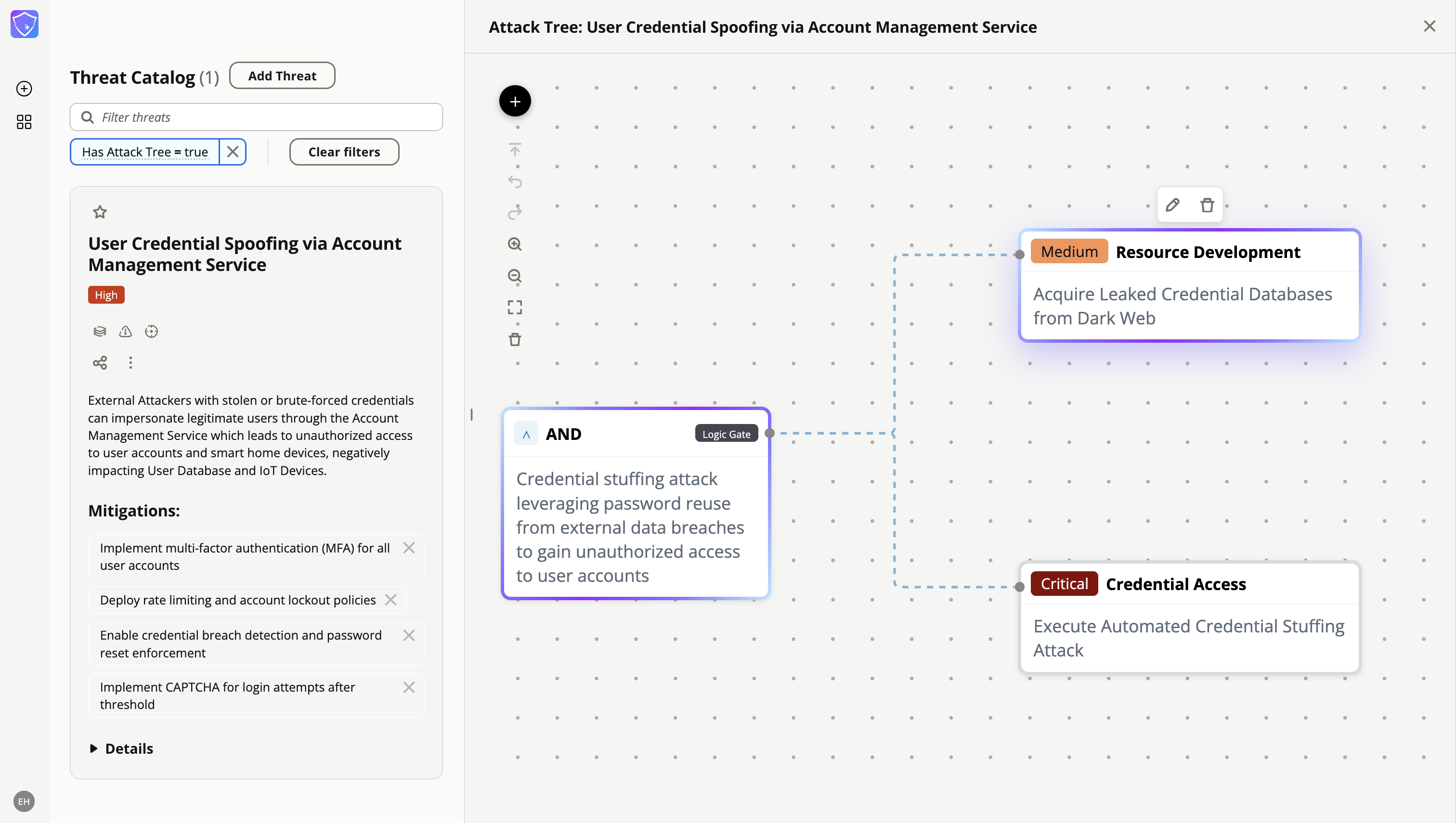Click the attack tree share icon
This screenshot has height=823, width=1456.
(x=100, y=362)
